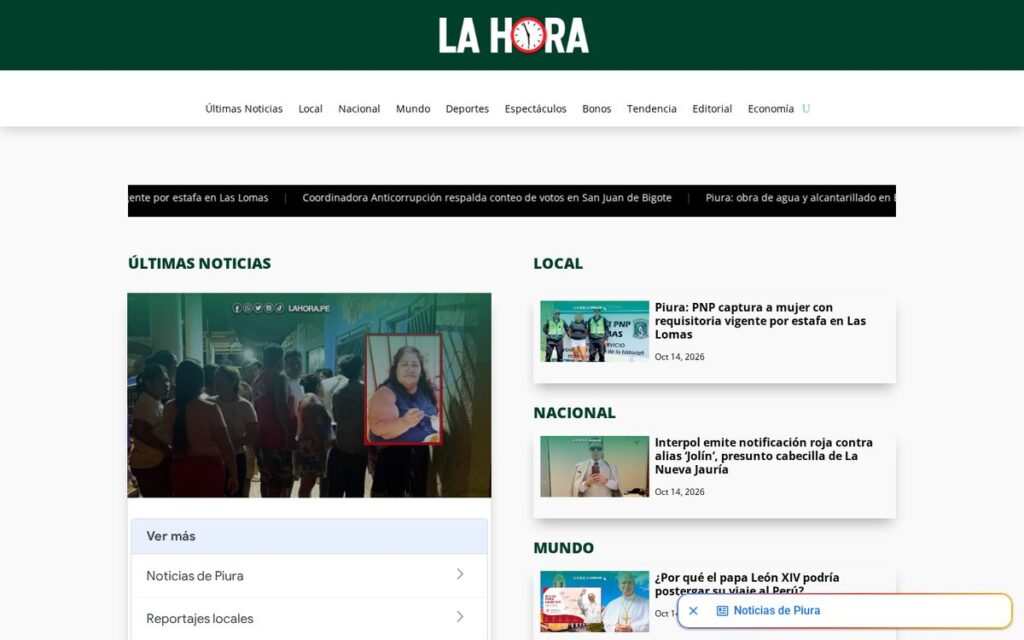Expand Noticias de Piura chevron arrow
The image size is (1024, 640).
click(x=460, y=574)
